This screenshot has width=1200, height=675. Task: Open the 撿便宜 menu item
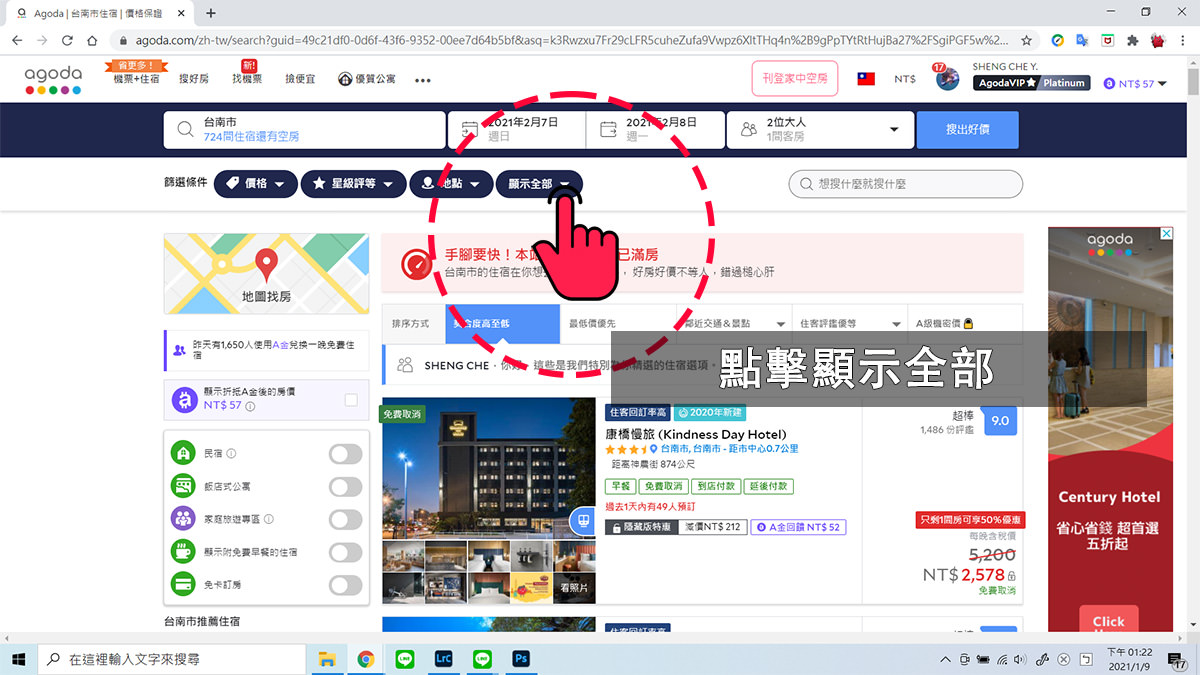tap(299, 78)
